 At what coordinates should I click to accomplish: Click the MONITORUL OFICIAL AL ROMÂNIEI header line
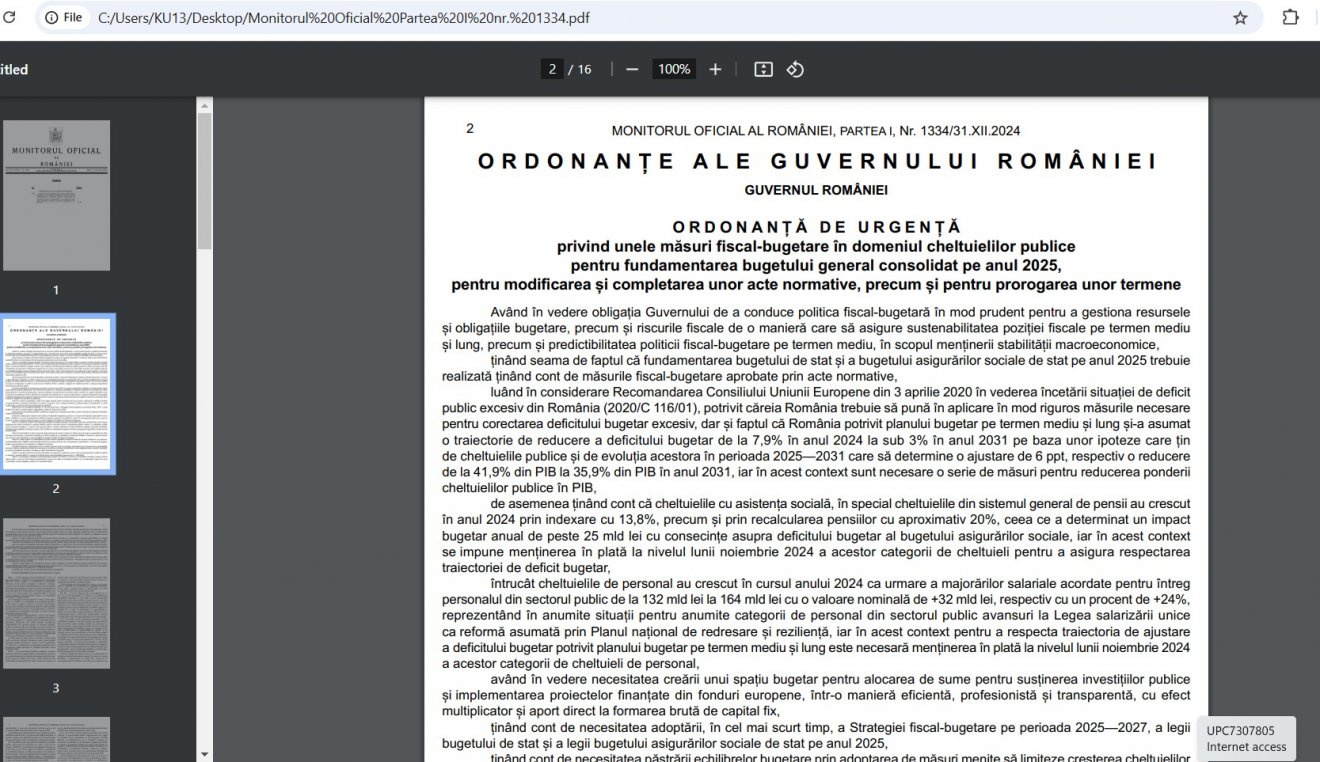[816, 131]
